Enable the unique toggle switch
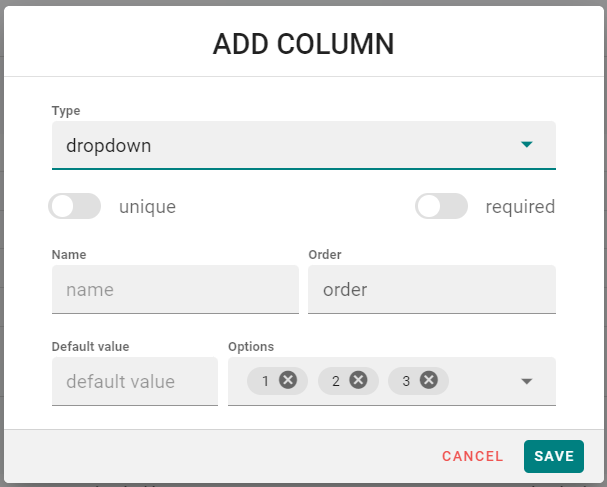The width and height of the screenshot is (607, 487). 75,207
